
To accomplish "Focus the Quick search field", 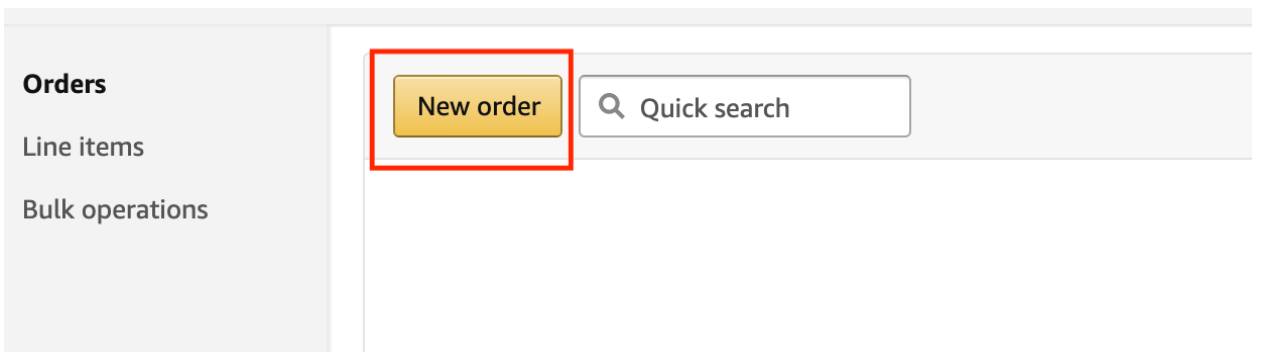I will tap(745, 106).
